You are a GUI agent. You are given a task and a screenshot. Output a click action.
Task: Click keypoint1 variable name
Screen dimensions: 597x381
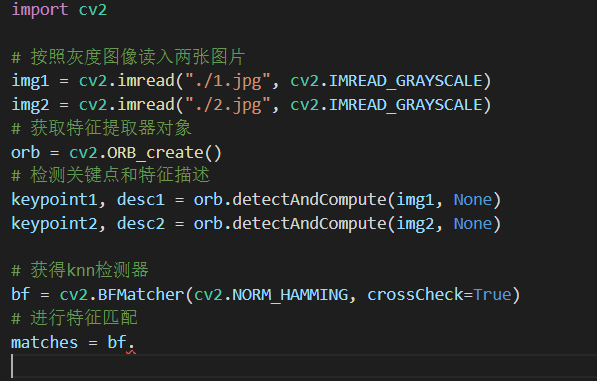54,200
